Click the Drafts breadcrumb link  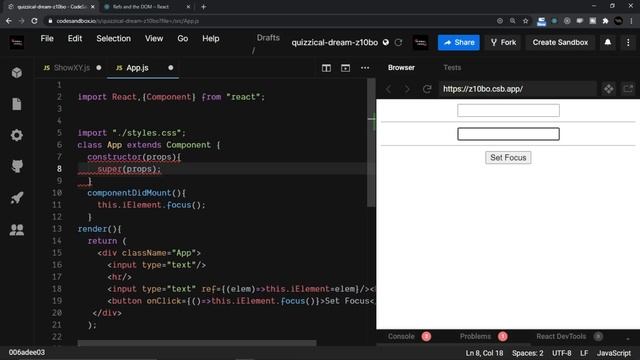[x=268, y=38]
